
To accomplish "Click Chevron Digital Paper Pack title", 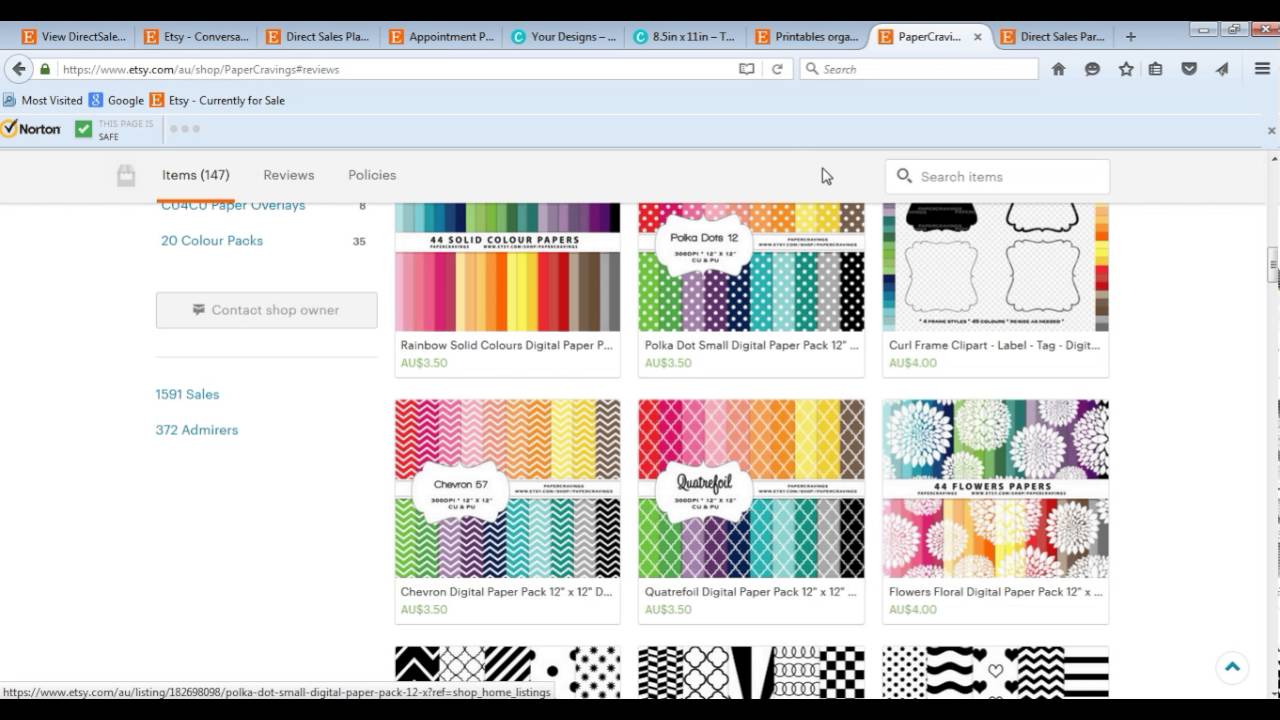I will click(506, 592).
